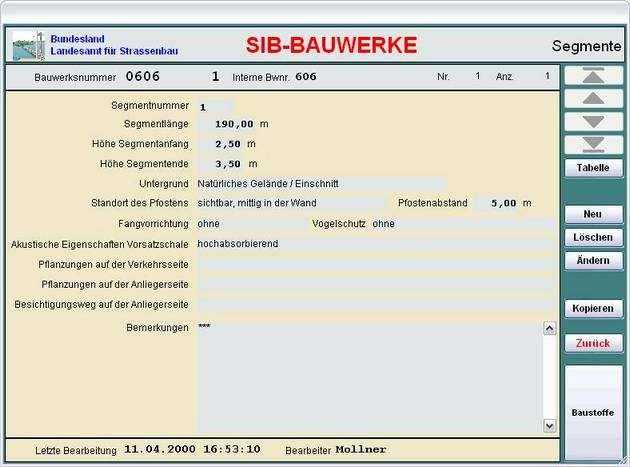Open the Tabelle view
630x467 pixels.
point(593,168)
